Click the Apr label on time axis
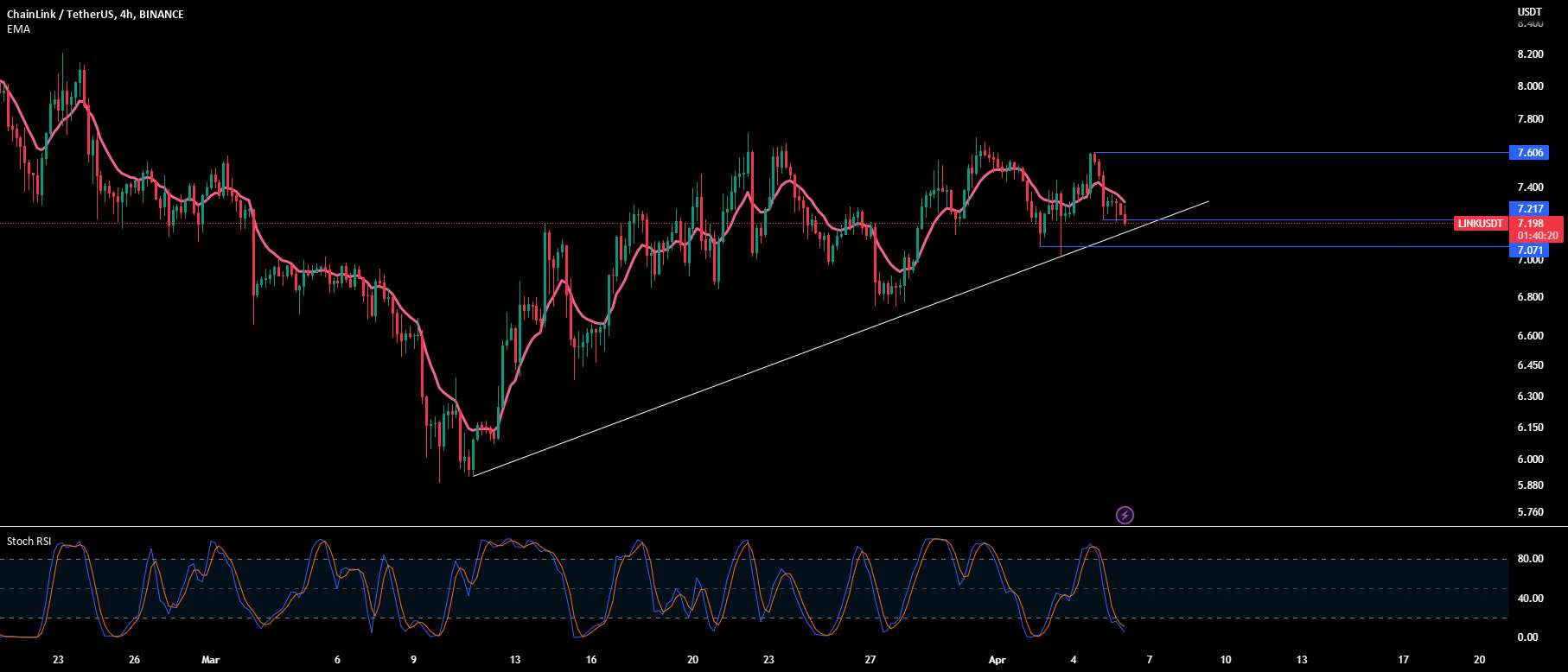The width and height of the screenshot is (1568, 672). (x=998, y=660)
